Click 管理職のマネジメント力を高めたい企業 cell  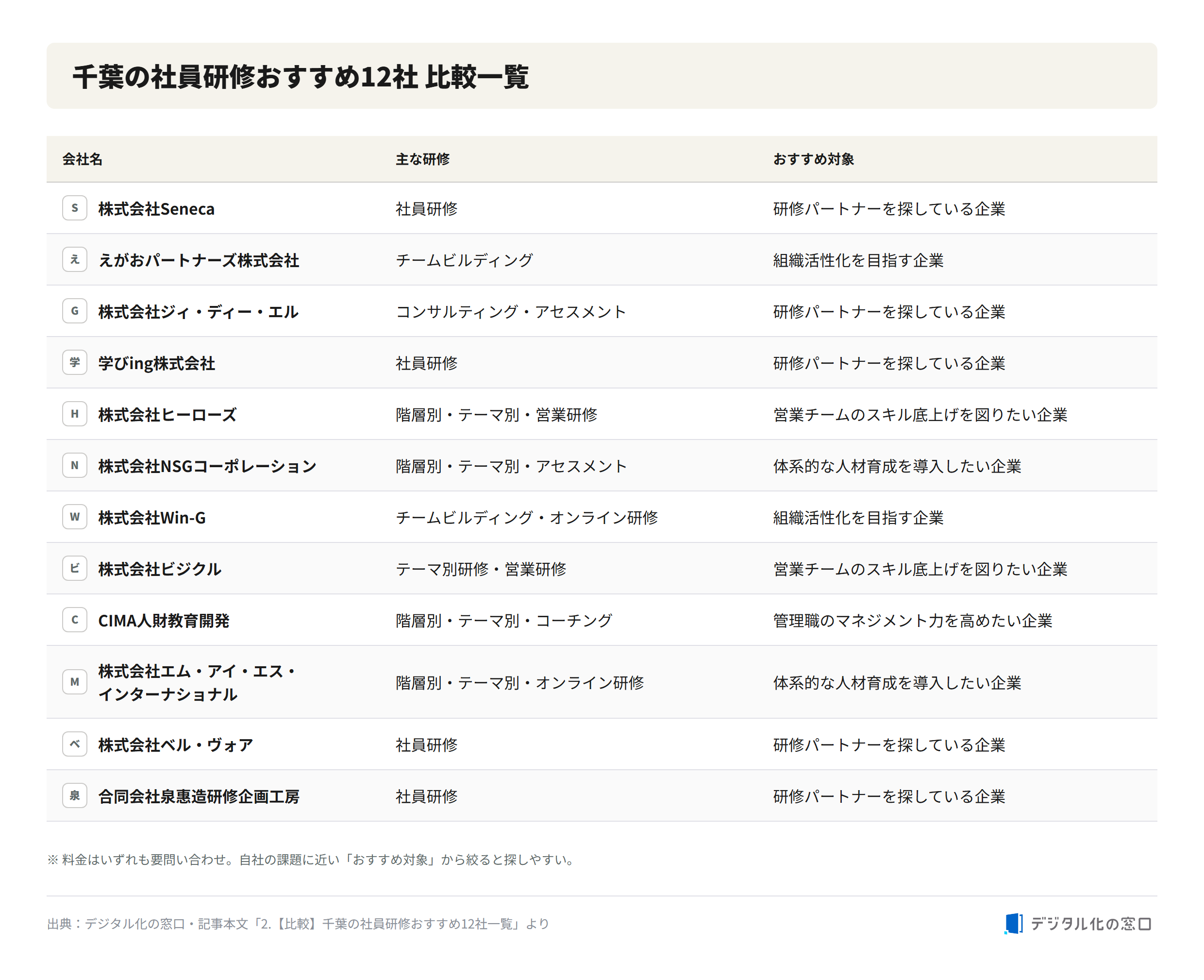913,621
